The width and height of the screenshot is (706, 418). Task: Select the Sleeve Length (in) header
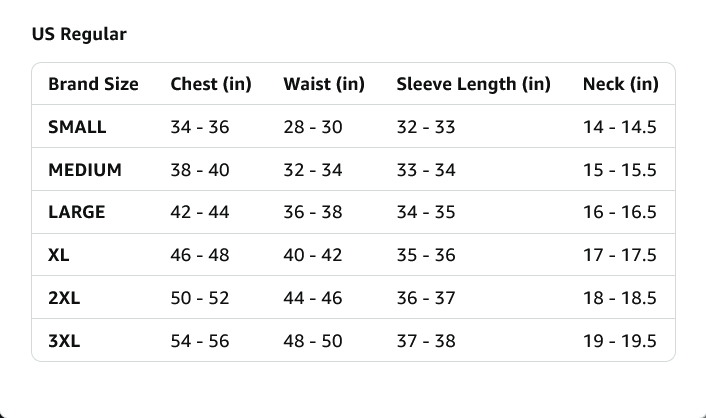coord(474,84)
